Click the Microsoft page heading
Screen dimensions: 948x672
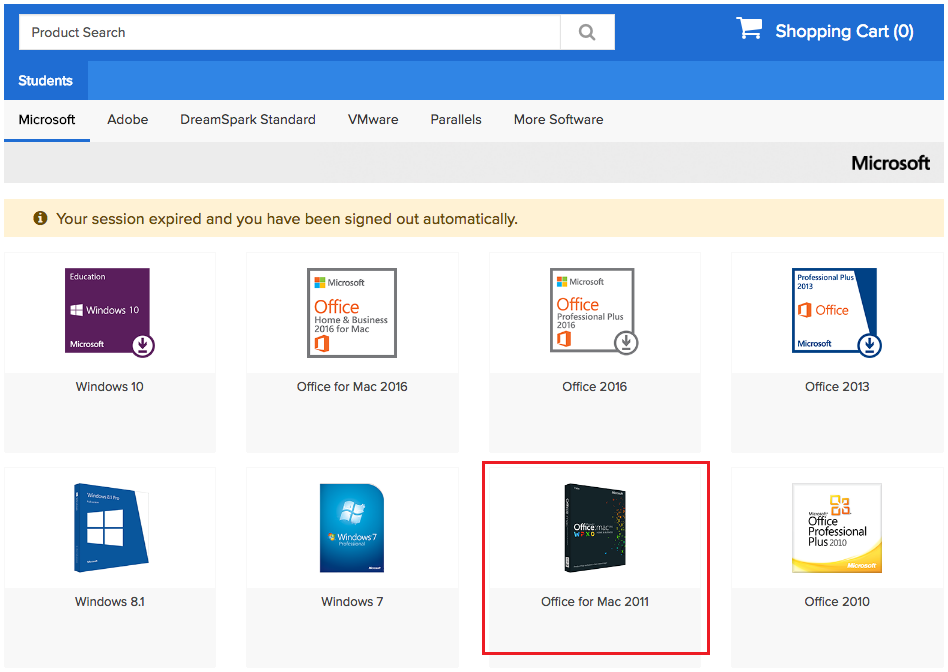pyautogui.click(x=891, y=163)
